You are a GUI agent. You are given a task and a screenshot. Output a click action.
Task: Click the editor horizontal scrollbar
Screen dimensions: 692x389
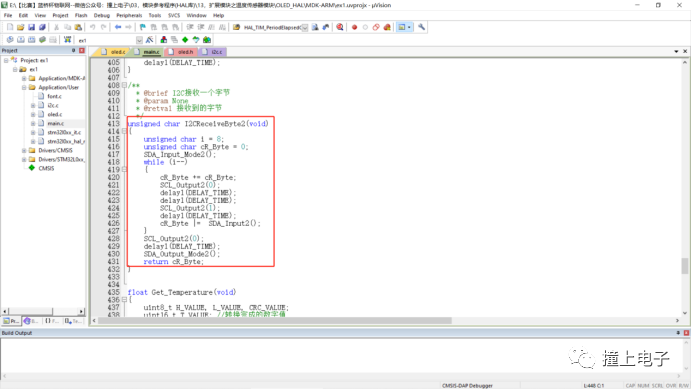pyautogui.click(x=275, y=321)
